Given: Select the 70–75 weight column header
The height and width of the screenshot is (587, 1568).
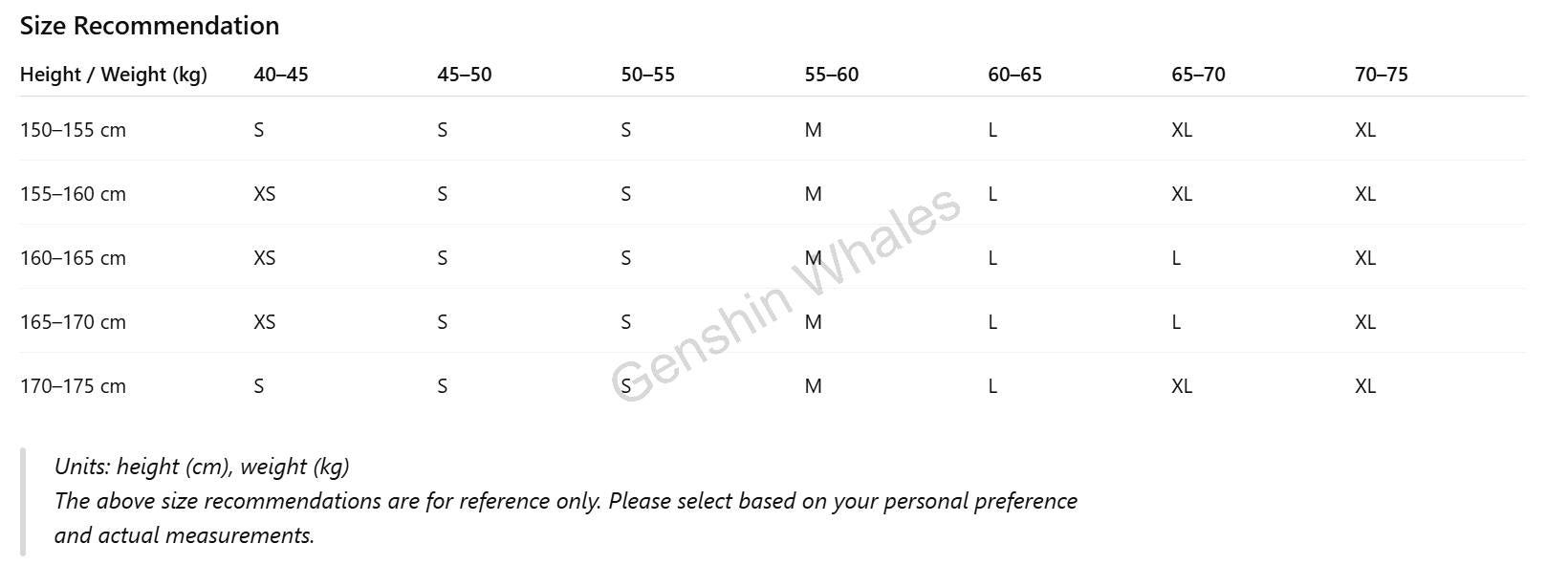Looking at the screenshot, I should (x=1382, y=75).
